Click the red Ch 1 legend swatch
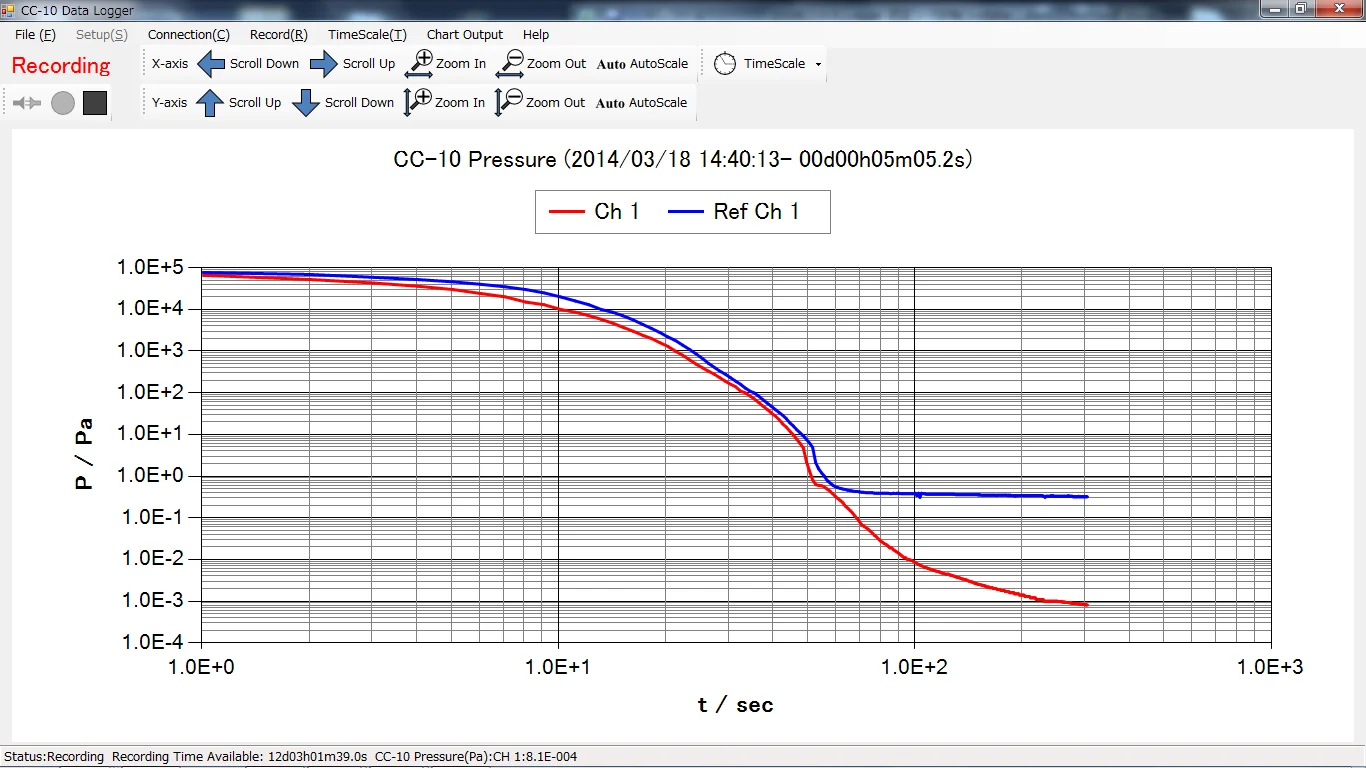 pyautogui.click(x=566, y=212)
